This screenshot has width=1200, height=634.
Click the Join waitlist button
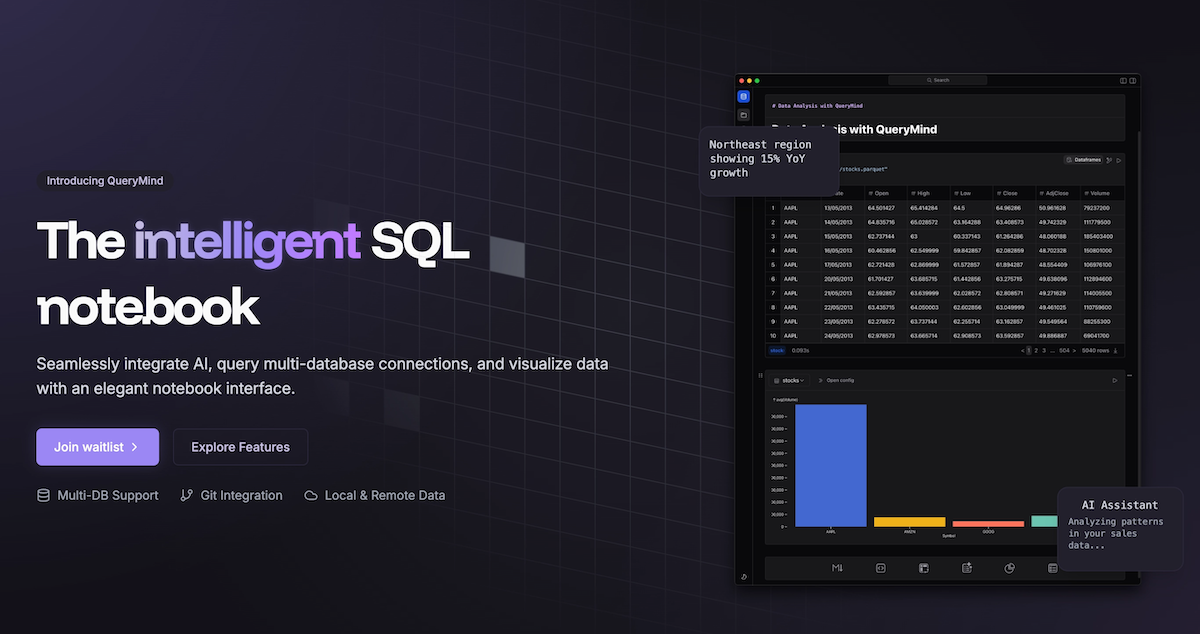pyautogui.click(x=97, y=447)
